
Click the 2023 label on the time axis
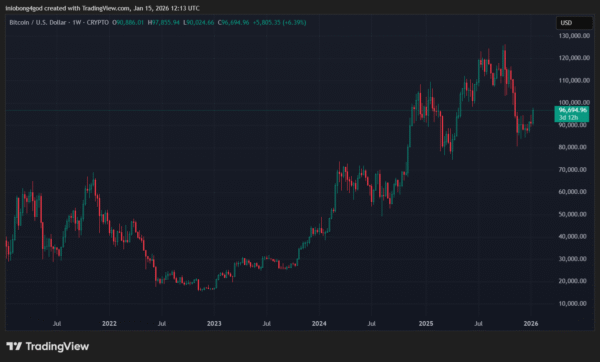[214, 324]
